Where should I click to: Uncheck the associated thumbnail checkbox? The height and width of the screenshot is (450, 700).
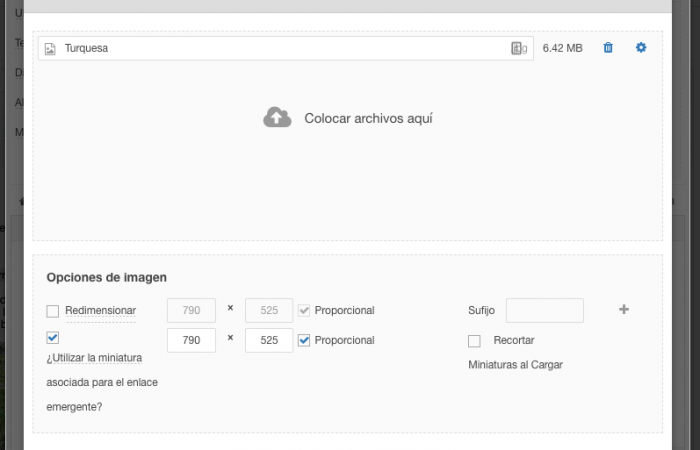click(x=53, y=338)
